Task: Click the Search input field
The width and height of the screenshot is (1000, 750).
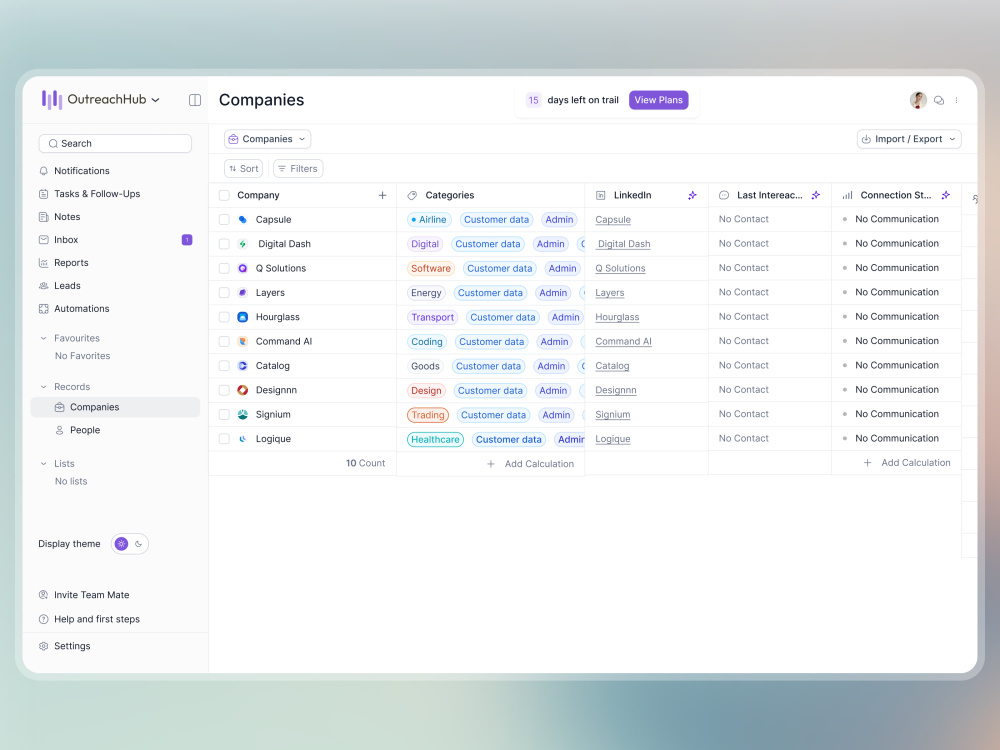Action: [115, 143]
